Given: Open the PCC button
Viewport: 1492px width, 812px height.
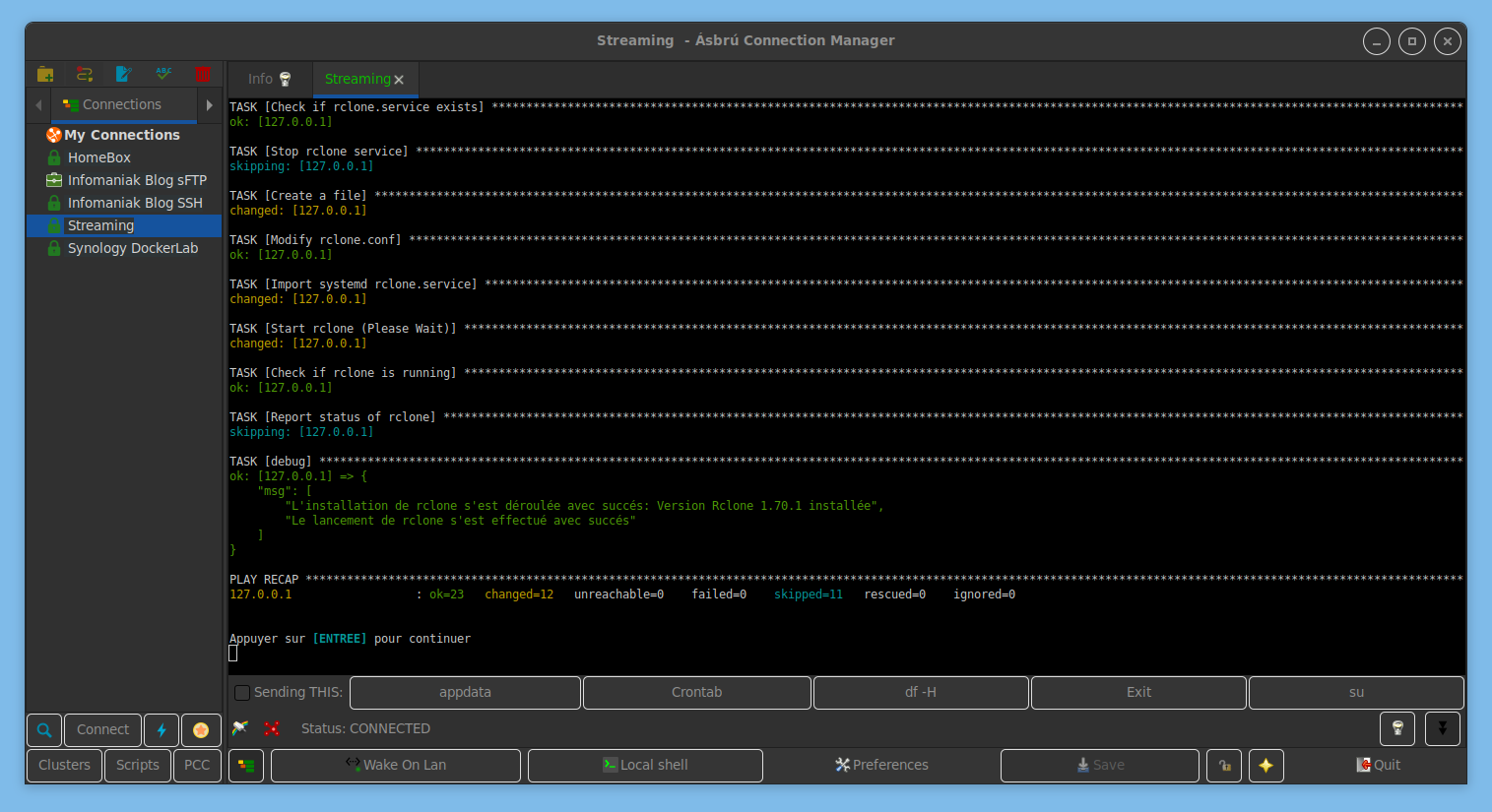Looking at the screenshot, I should [197, 766].
